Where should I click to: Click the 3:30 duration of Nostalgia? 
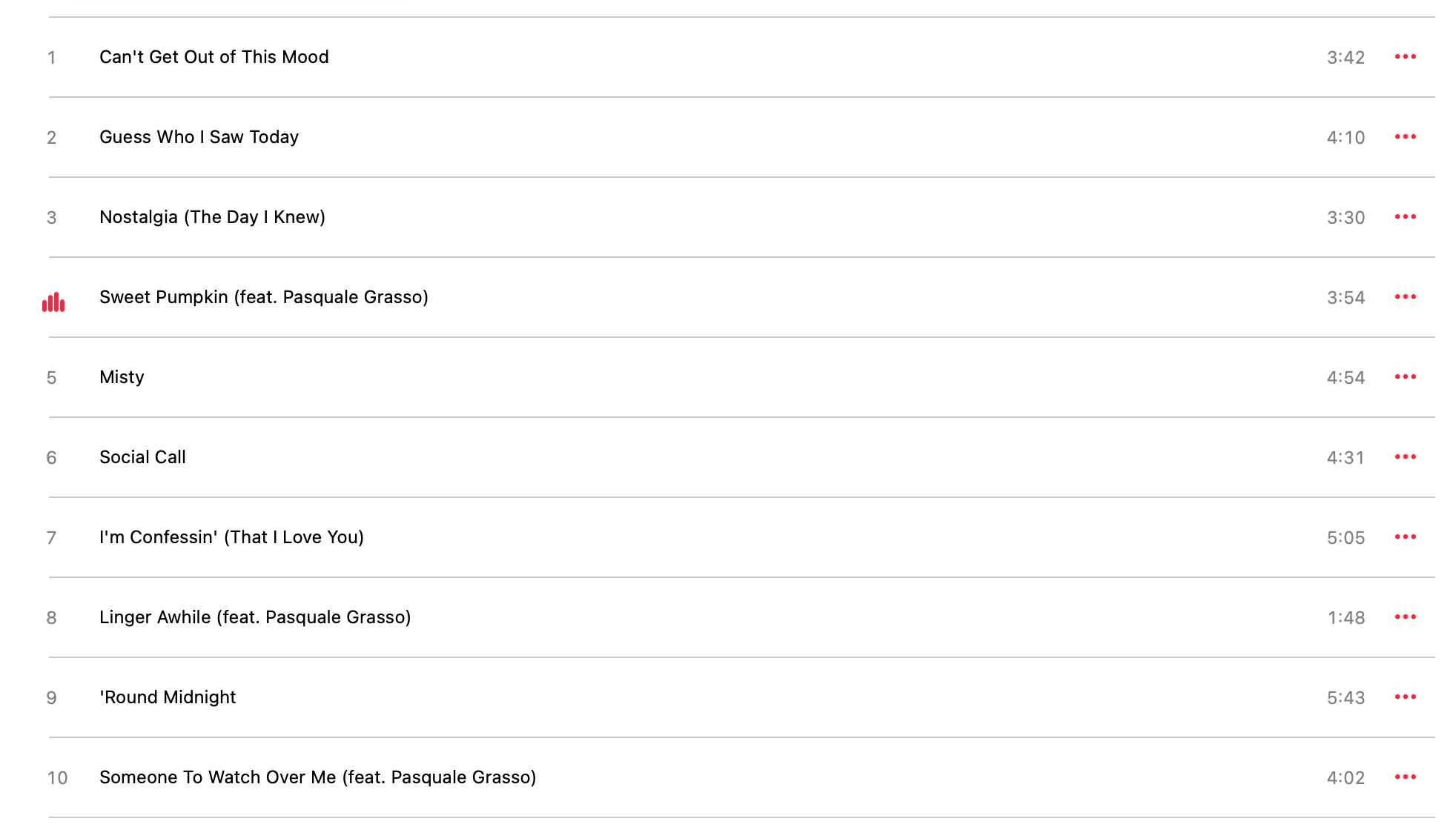1346,218
